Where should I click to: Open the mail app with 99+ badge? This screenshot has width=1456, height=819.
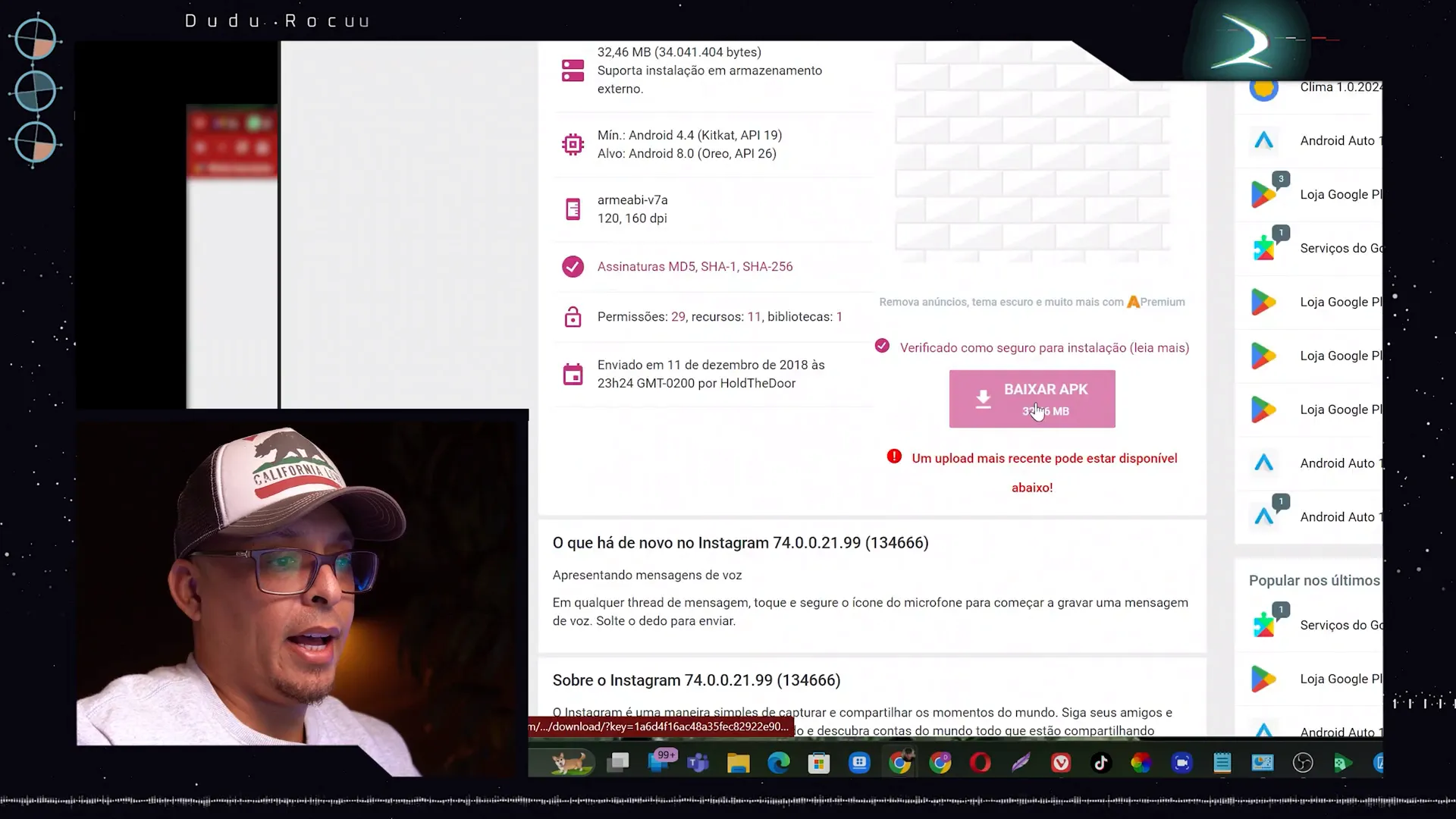[x=661, y=762]
